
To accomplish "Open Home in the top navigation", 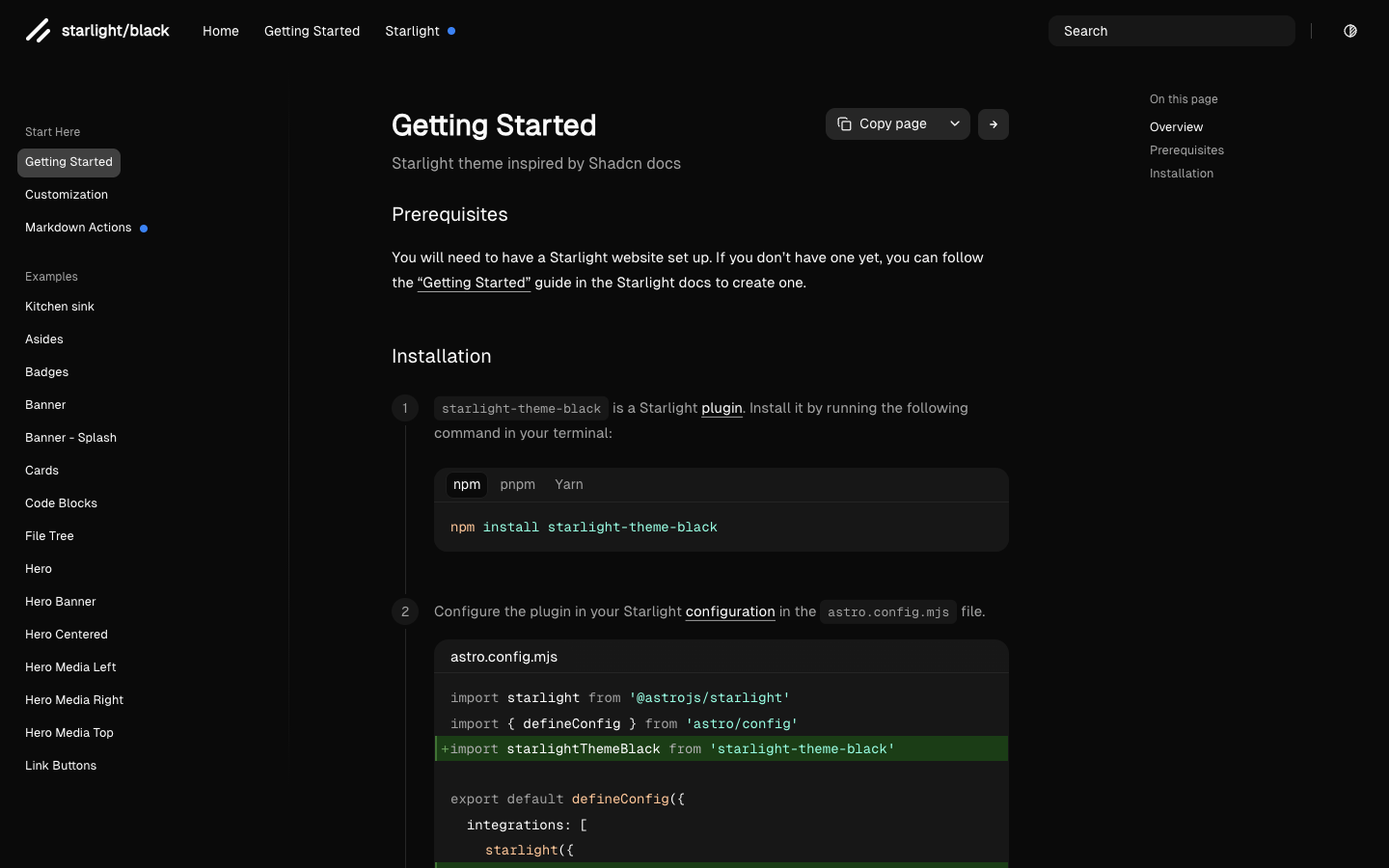I will [x=221, y=31].
